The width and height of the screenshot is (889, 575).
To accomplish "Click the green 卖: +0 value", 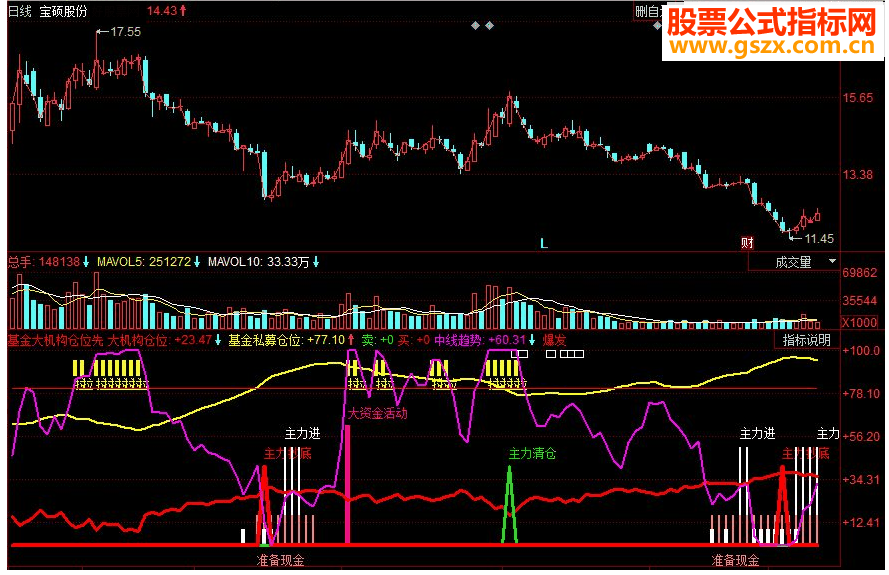I will pos(378,340).
